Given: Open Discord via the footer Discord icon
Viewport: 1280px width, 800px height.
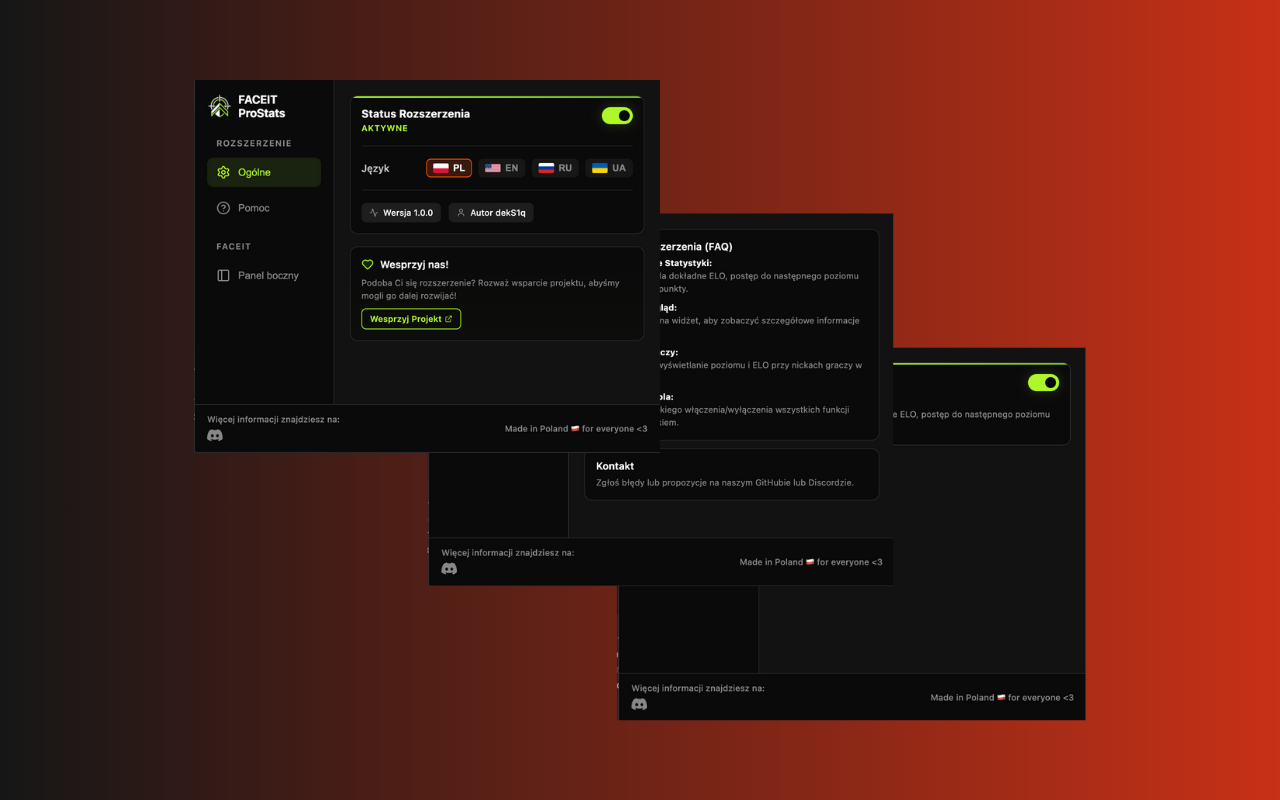Looking at the screenshot, I should pyautogui.click(x=215, y=435).
